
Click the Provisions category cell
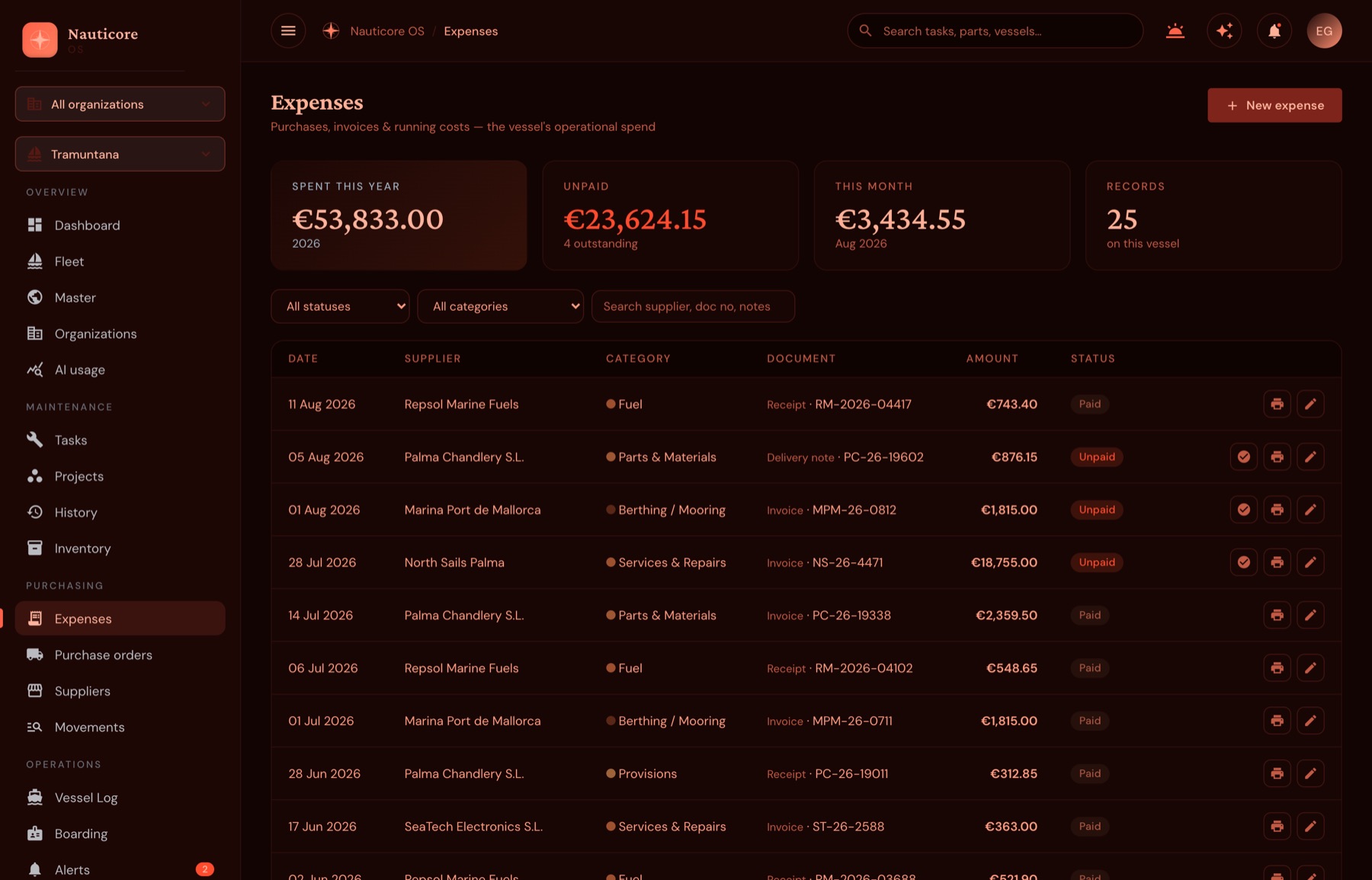pyautogui.click(x=641, y=774)
